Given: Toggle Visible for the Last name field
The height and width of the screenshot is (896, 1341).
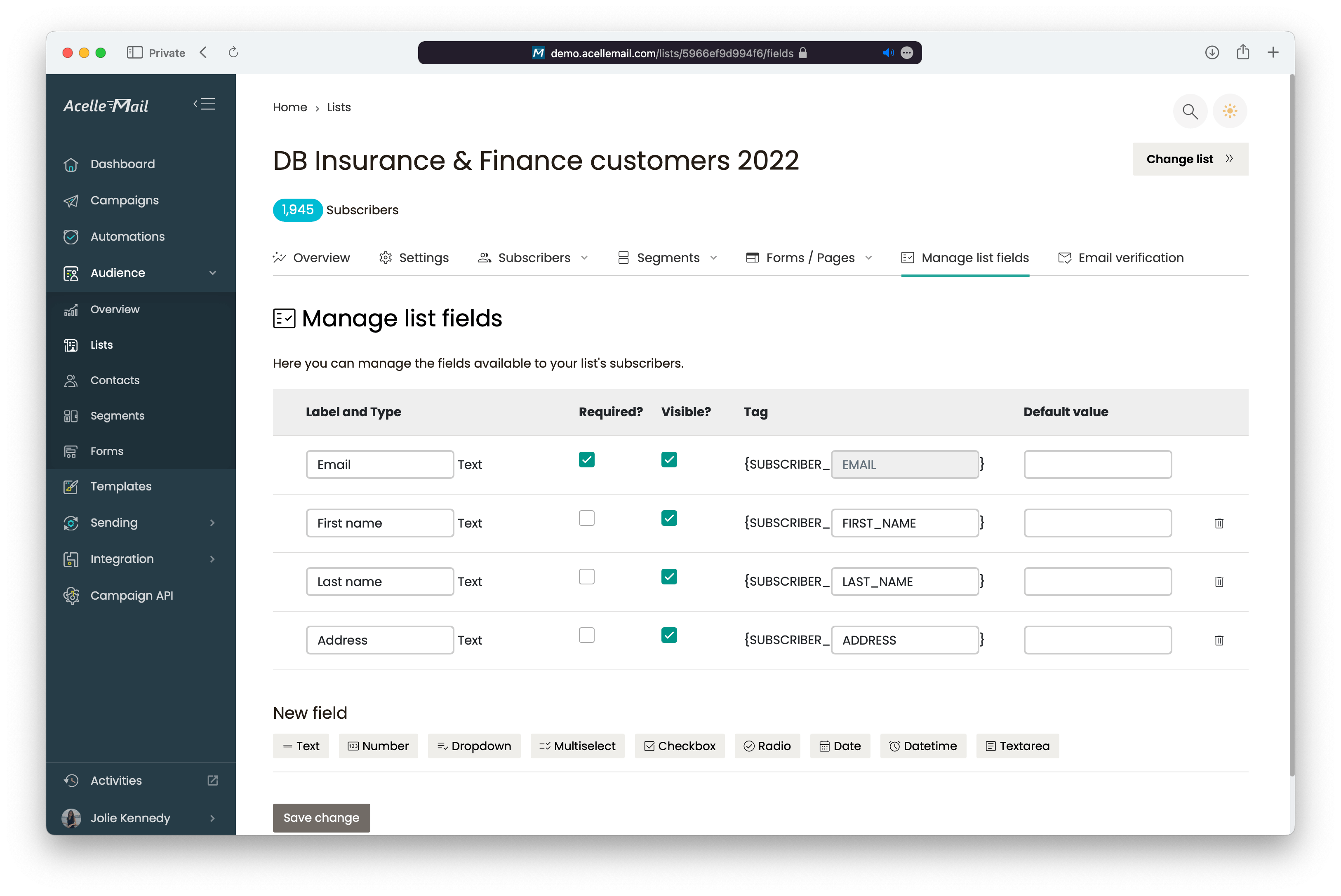Looking at the screenshot, I should pyautogui.click(x=669, y=577).
